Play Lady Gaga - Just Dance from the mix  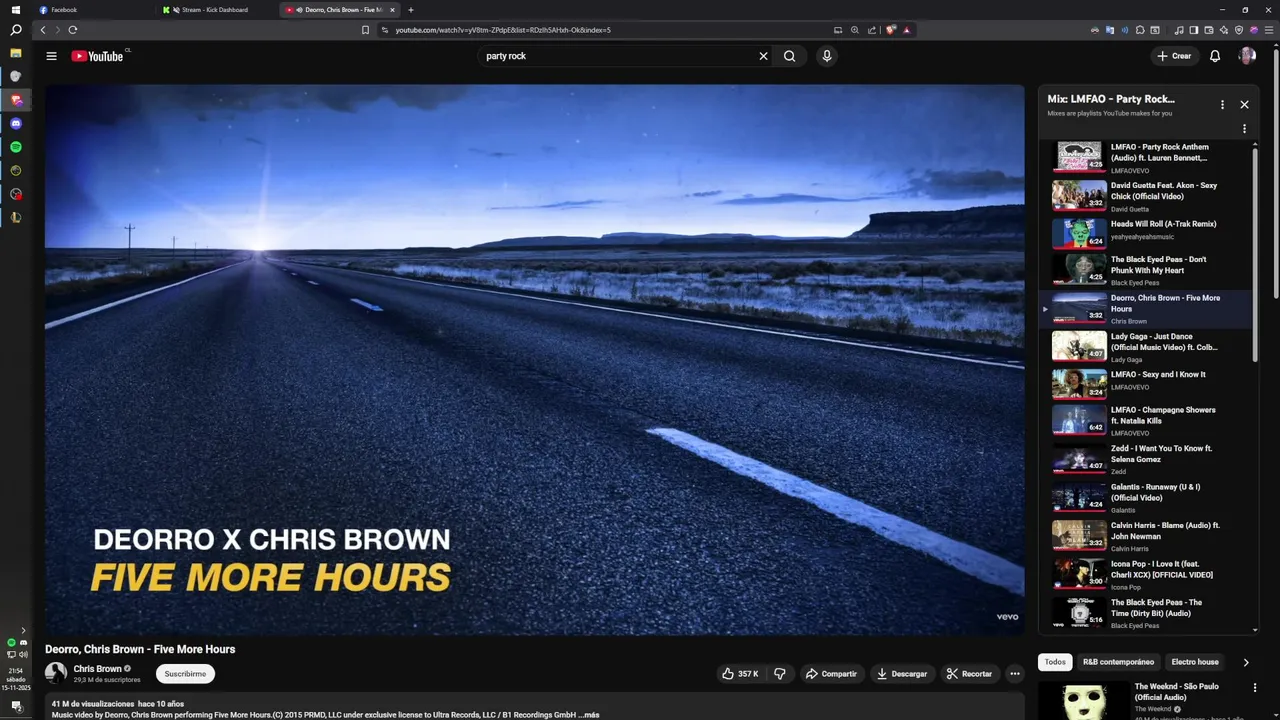point(1147,347)
